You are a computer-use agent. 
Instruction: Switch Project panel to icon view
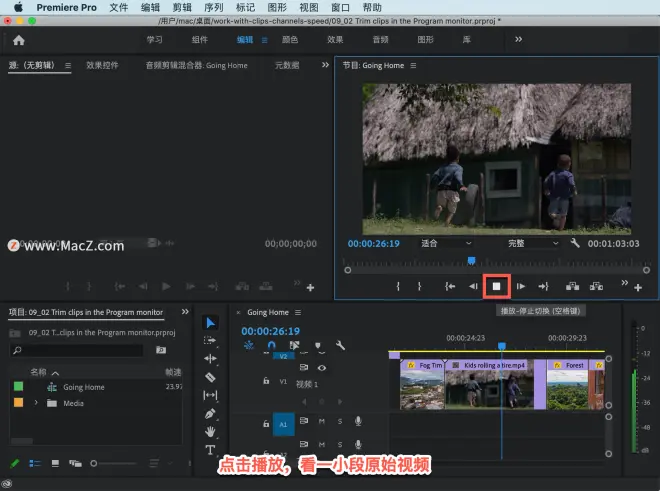pos(55,463)
